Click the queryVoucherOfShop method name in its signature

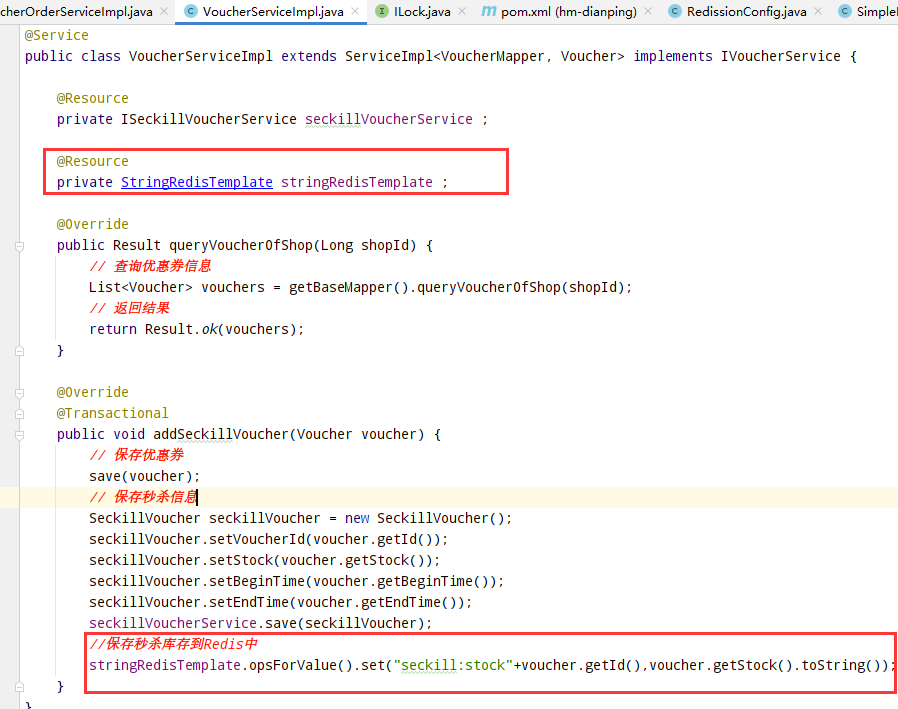point(241,245)
